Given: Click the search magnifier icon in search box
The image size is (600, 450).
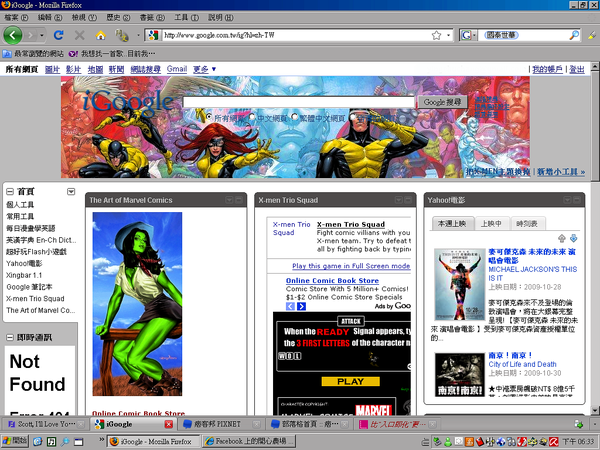Looking at the screenshot, I should (574, 35).
